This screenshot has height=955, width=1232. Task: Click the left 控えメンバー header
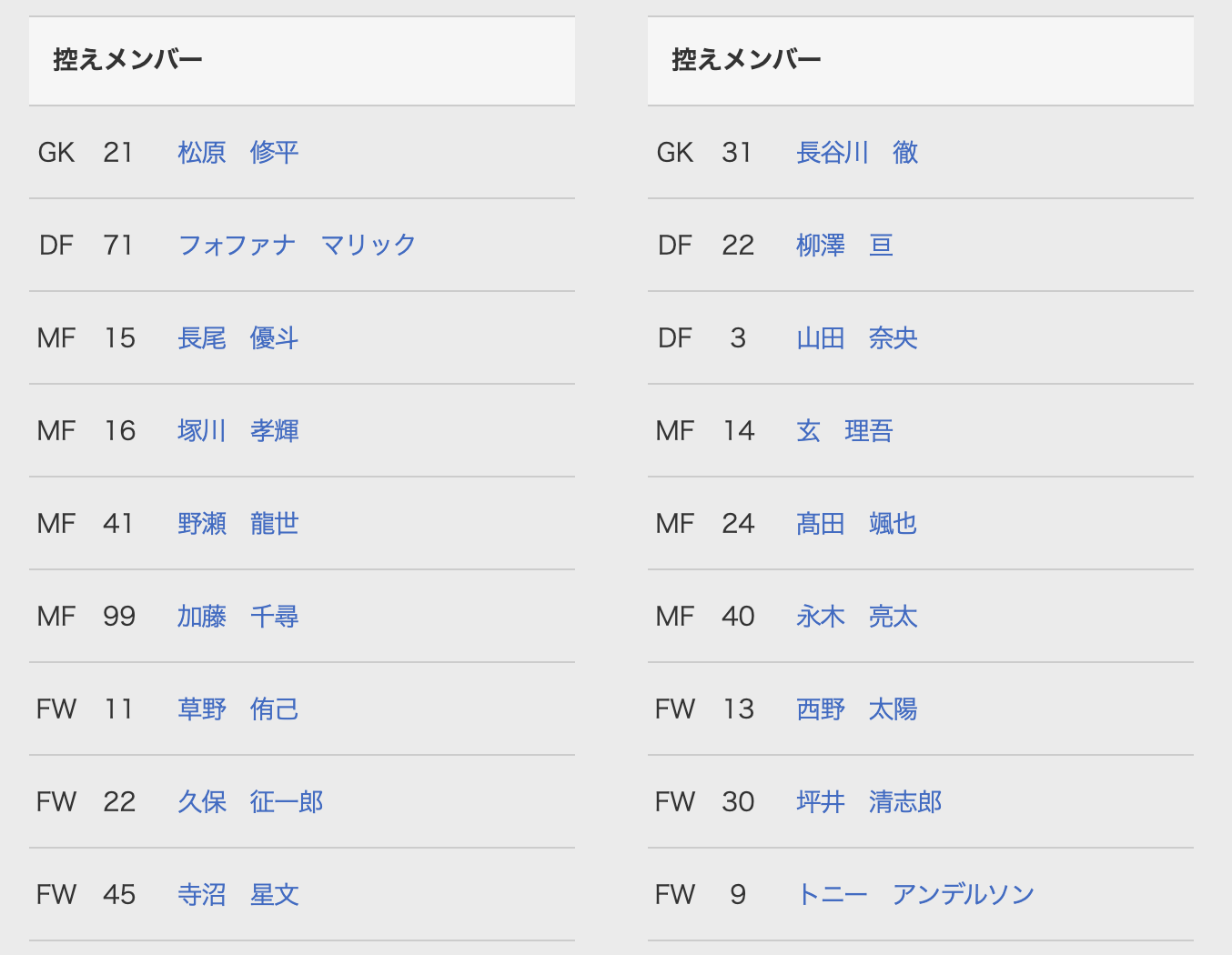(x=127, y=60)
